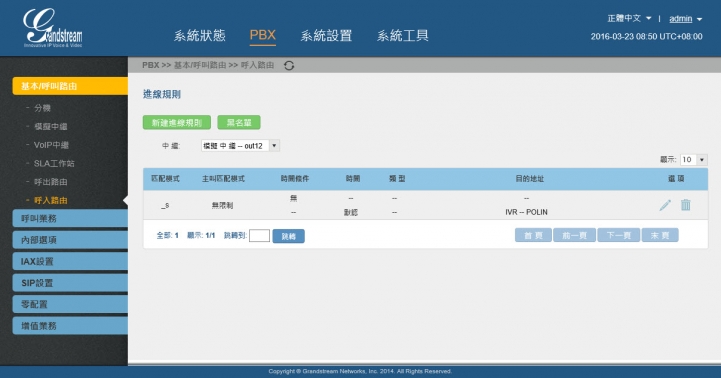Open the 系統工具 top menu
The image size is (721, 378).
coord(403,35)
